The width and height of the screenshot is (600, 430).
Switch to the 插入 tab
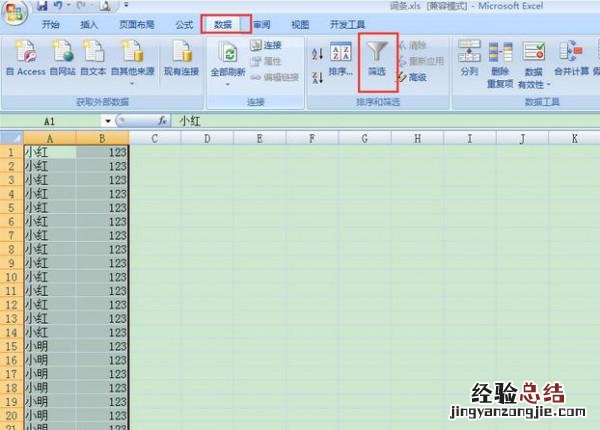89,24
